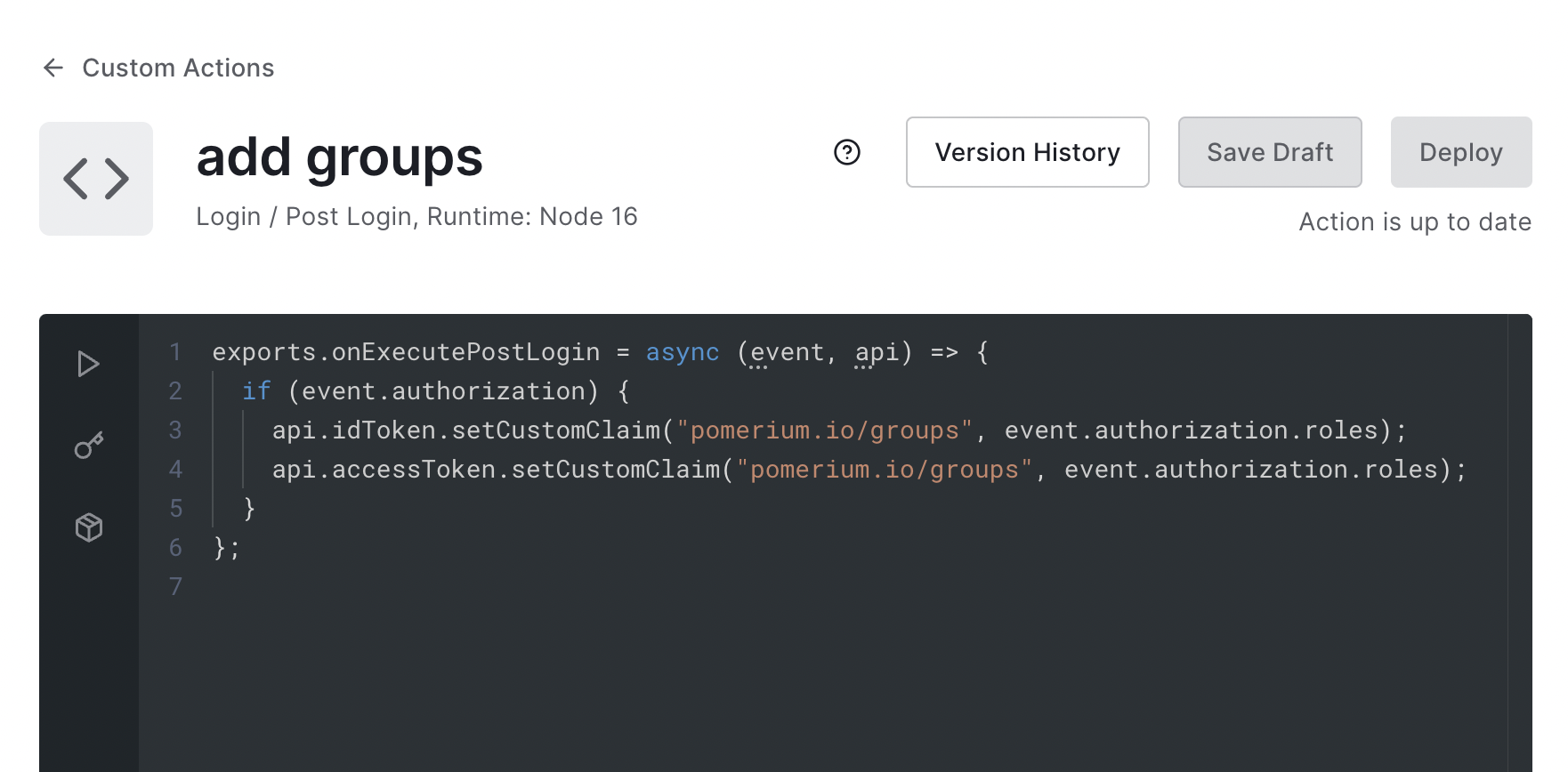1568x772 pixels.
Task: Click the code brackets action icon
Action: tap(96, 179)
